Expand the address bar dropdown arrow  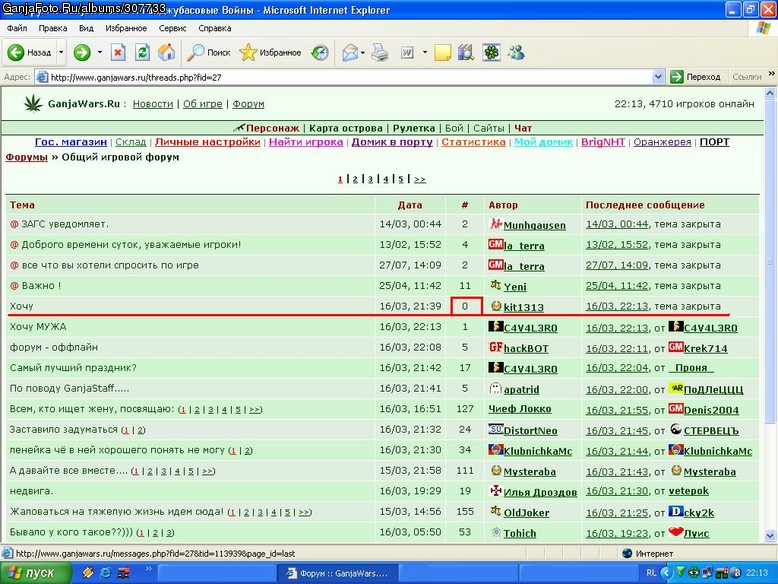click(658, 77)
